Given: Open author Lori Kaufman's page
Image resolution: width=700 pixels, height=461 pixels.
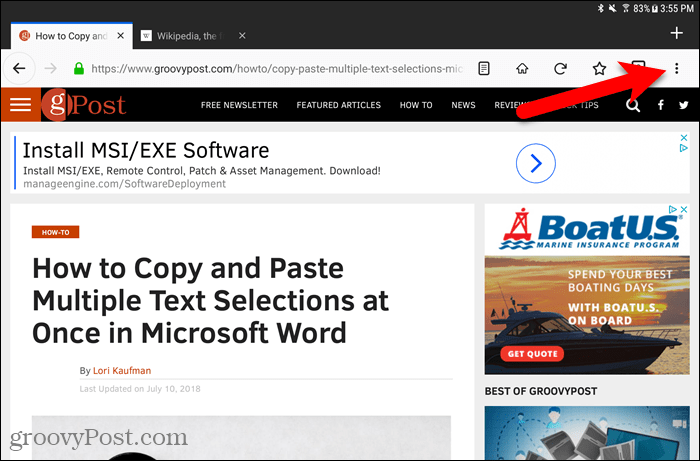Looking at the screenshot, I should tap(122, 370).
